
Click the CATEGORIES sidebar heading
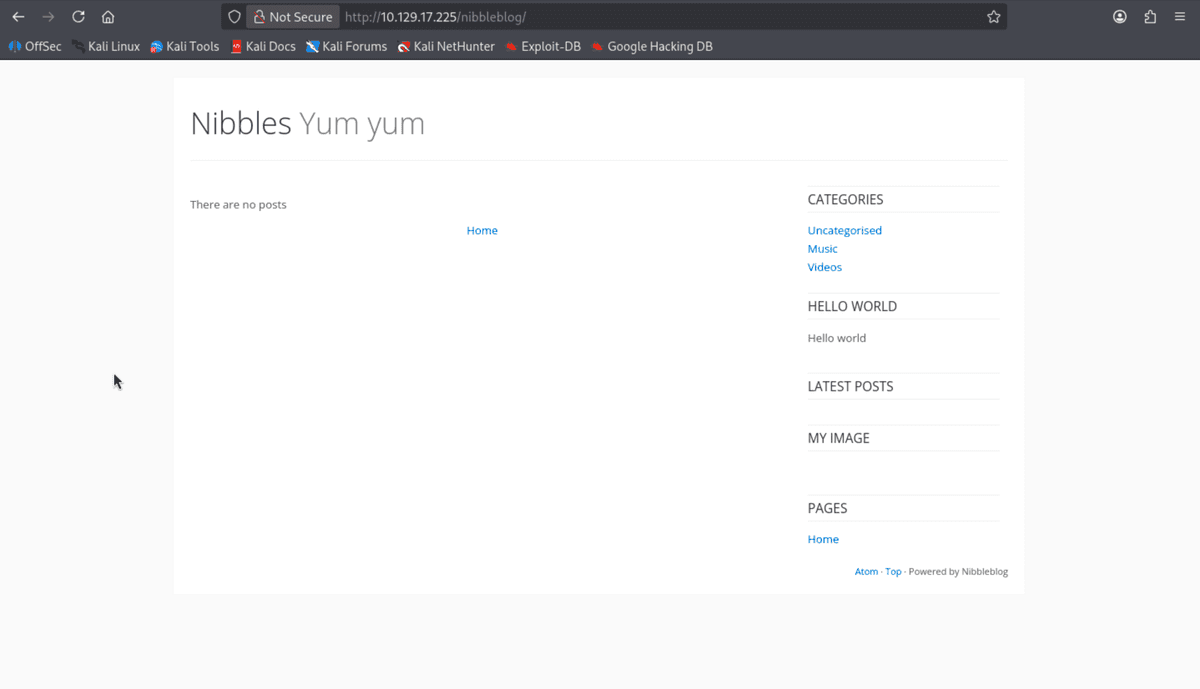point(845,200)
